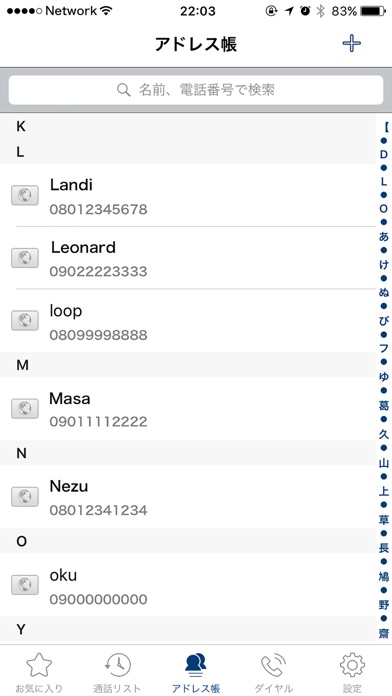Open the 通話リスト call history tab

click(117, 672)
